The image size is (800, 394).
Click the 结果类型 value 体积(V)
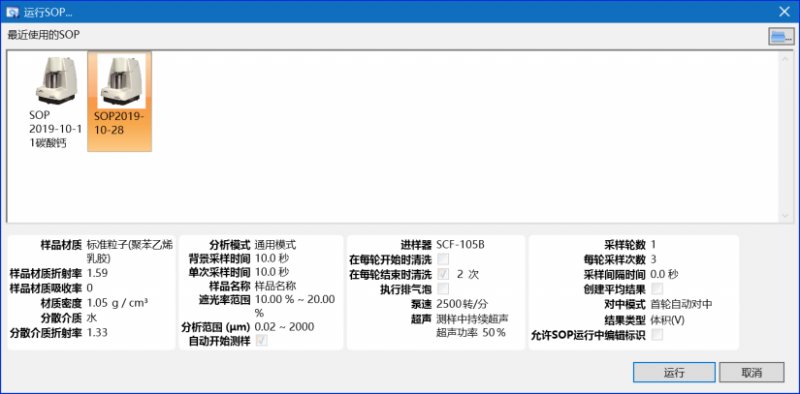coord(668,319)
